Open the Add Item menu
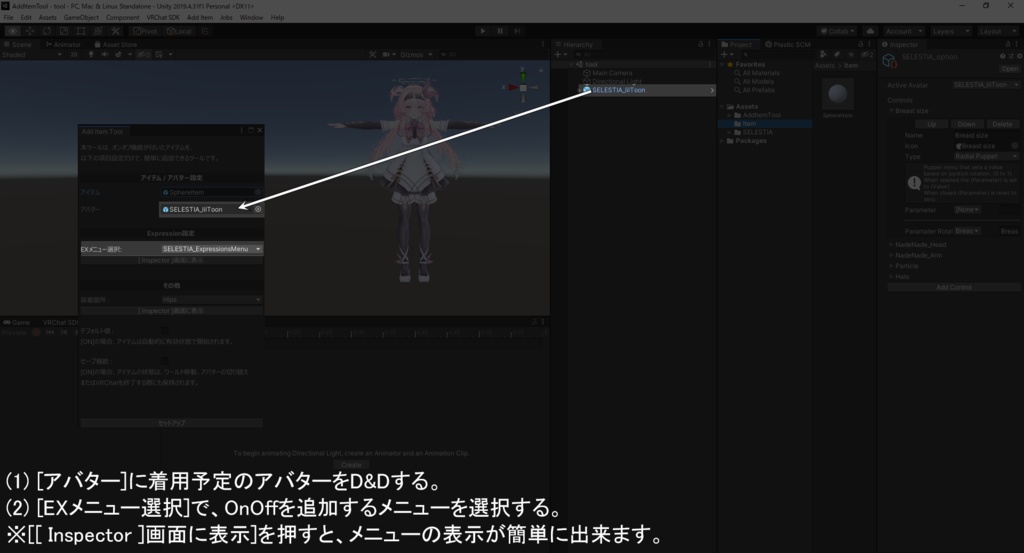Screen dimensions: 1024x553 pos(200,18)
